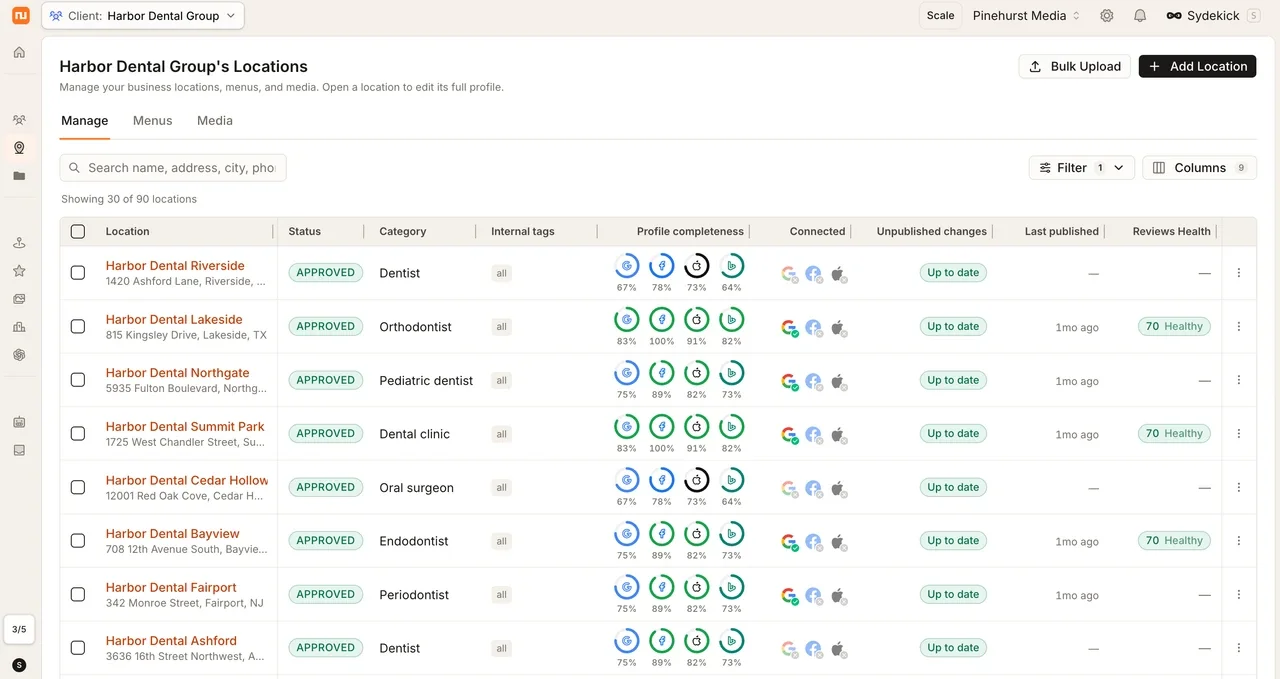Click Apple connection icon for Harbor Dental Cedar Hollow
1280x679 pixels.
838,488
